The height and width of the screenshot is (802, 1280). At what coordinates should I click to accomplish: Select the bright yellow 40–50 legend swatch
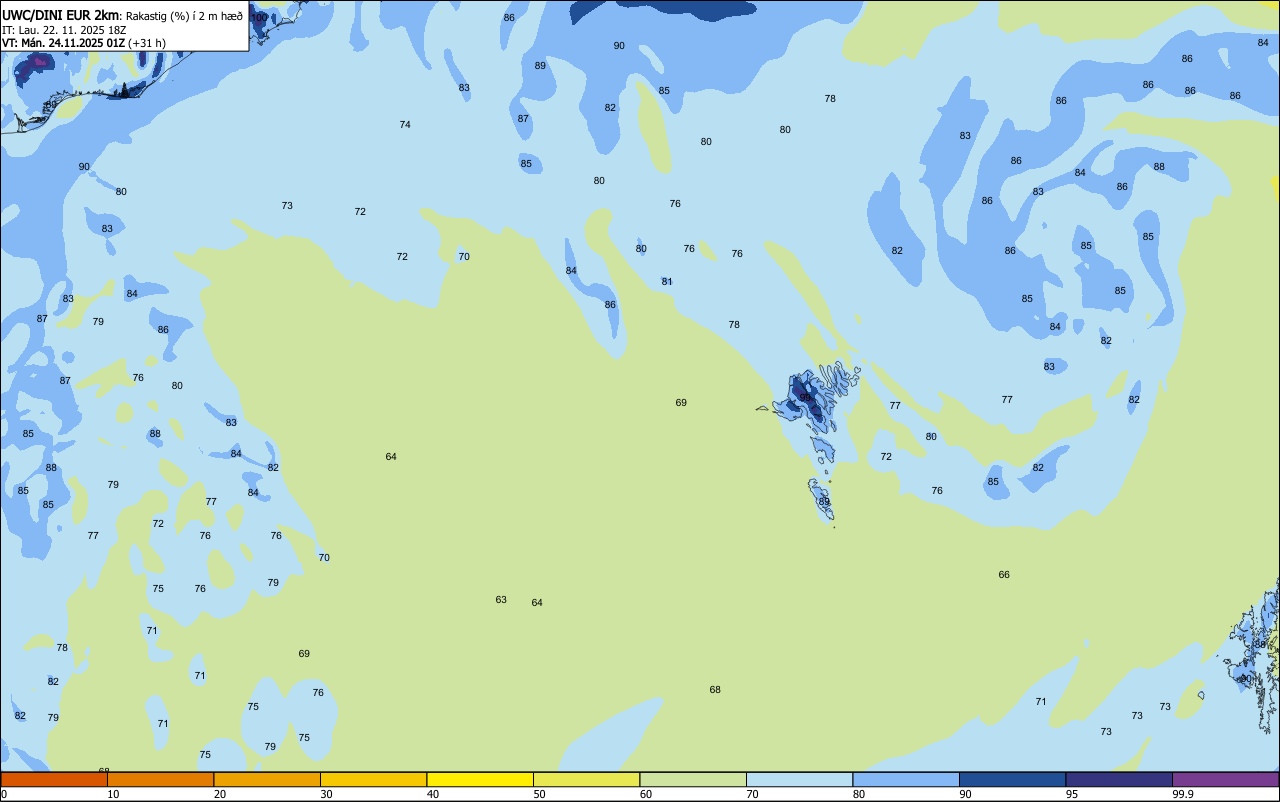tap(480, 779)
